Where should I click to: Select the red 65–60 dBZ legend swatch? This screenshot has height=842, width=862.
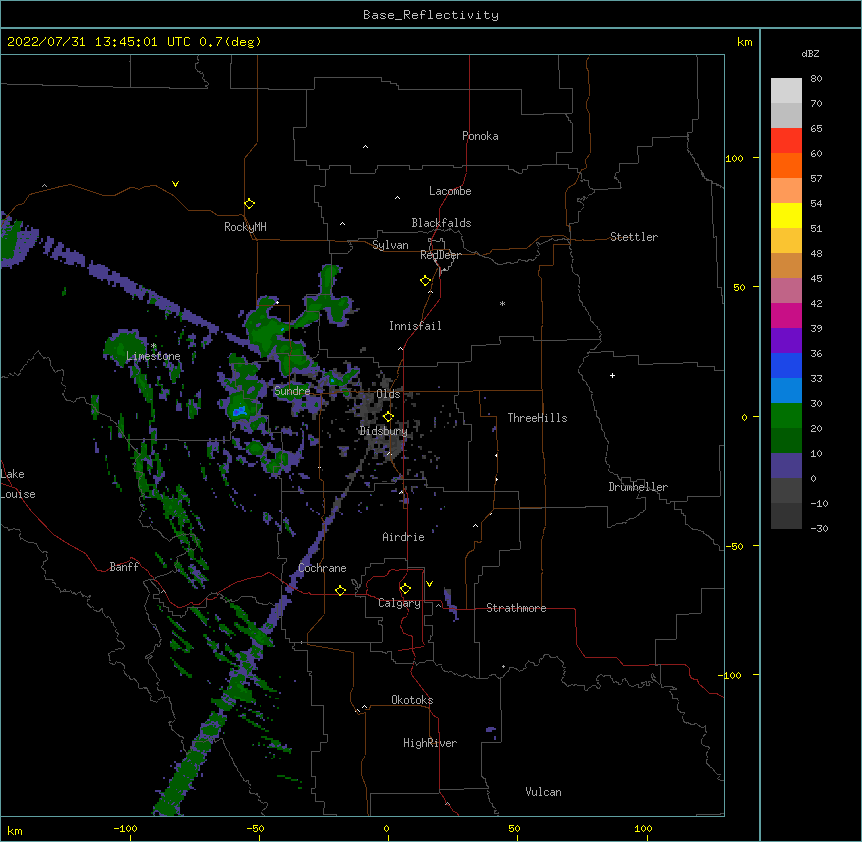click(x=786, y=141)
